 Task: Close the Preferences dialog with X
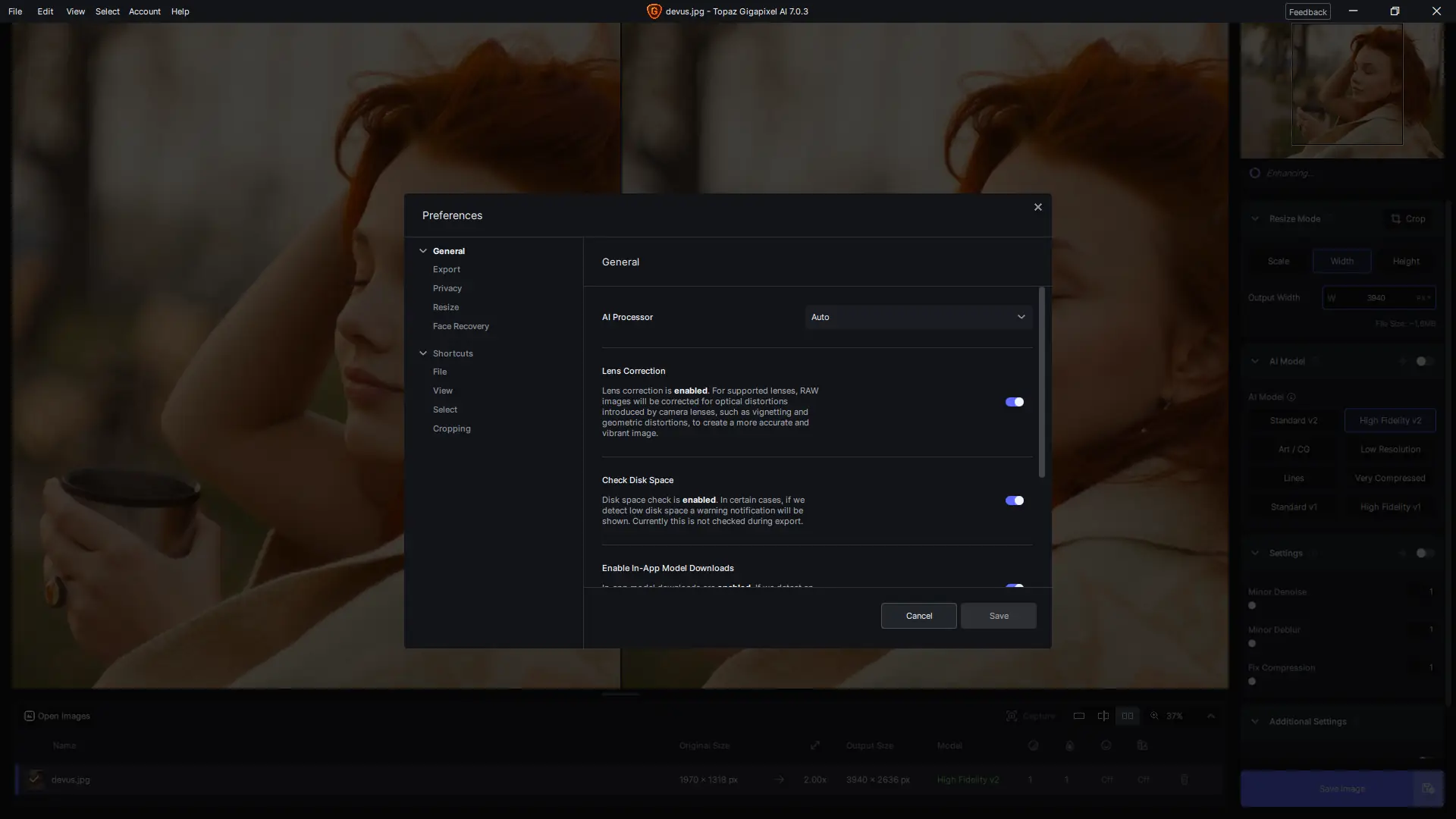tap(1038, 207)
